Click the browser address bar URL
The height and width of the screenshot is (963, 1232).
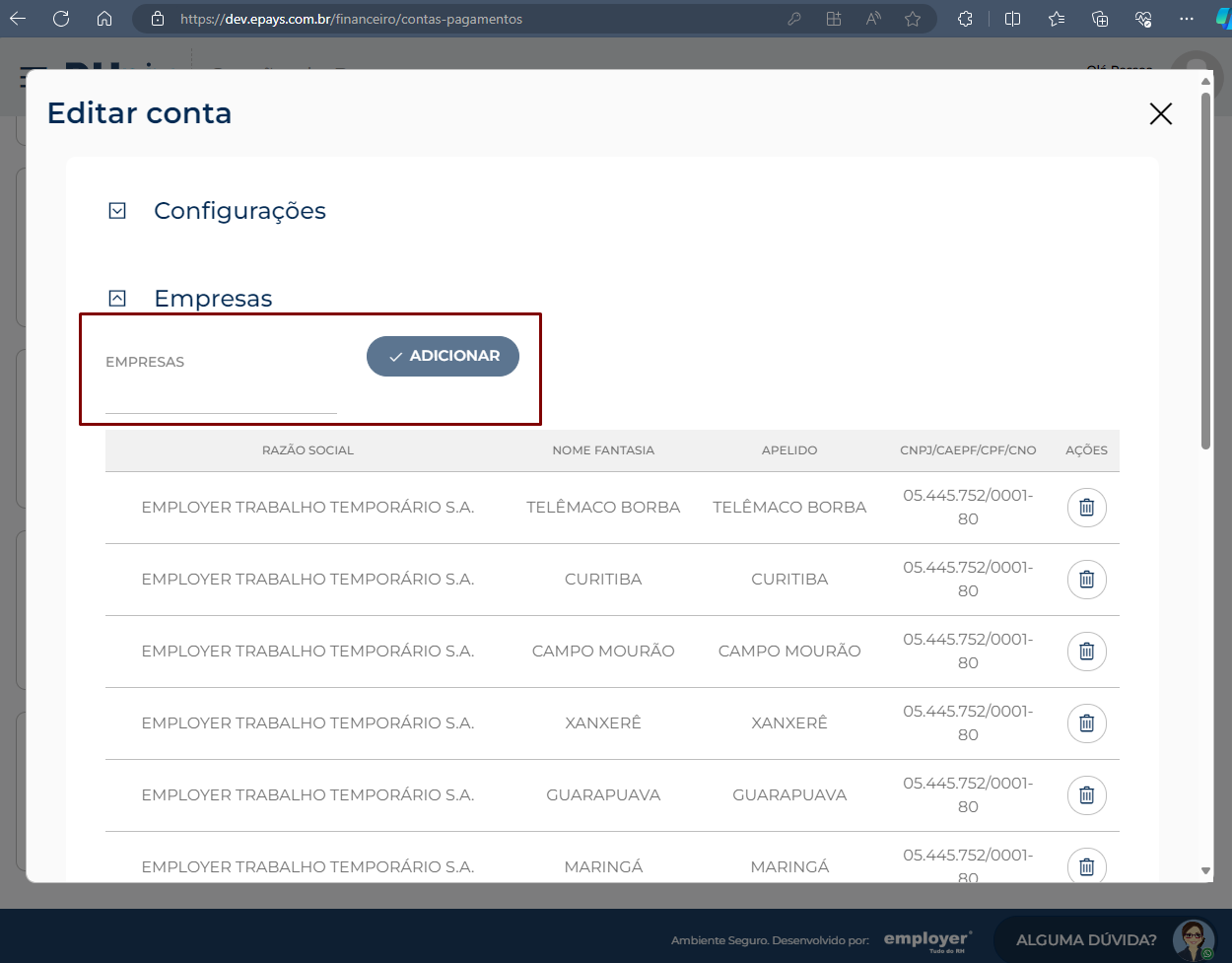click(351, 19)
